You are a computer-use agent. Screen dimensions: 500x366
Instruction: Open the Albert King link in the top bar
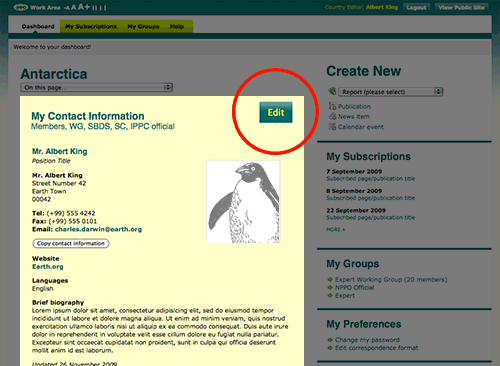pos(382,7)
